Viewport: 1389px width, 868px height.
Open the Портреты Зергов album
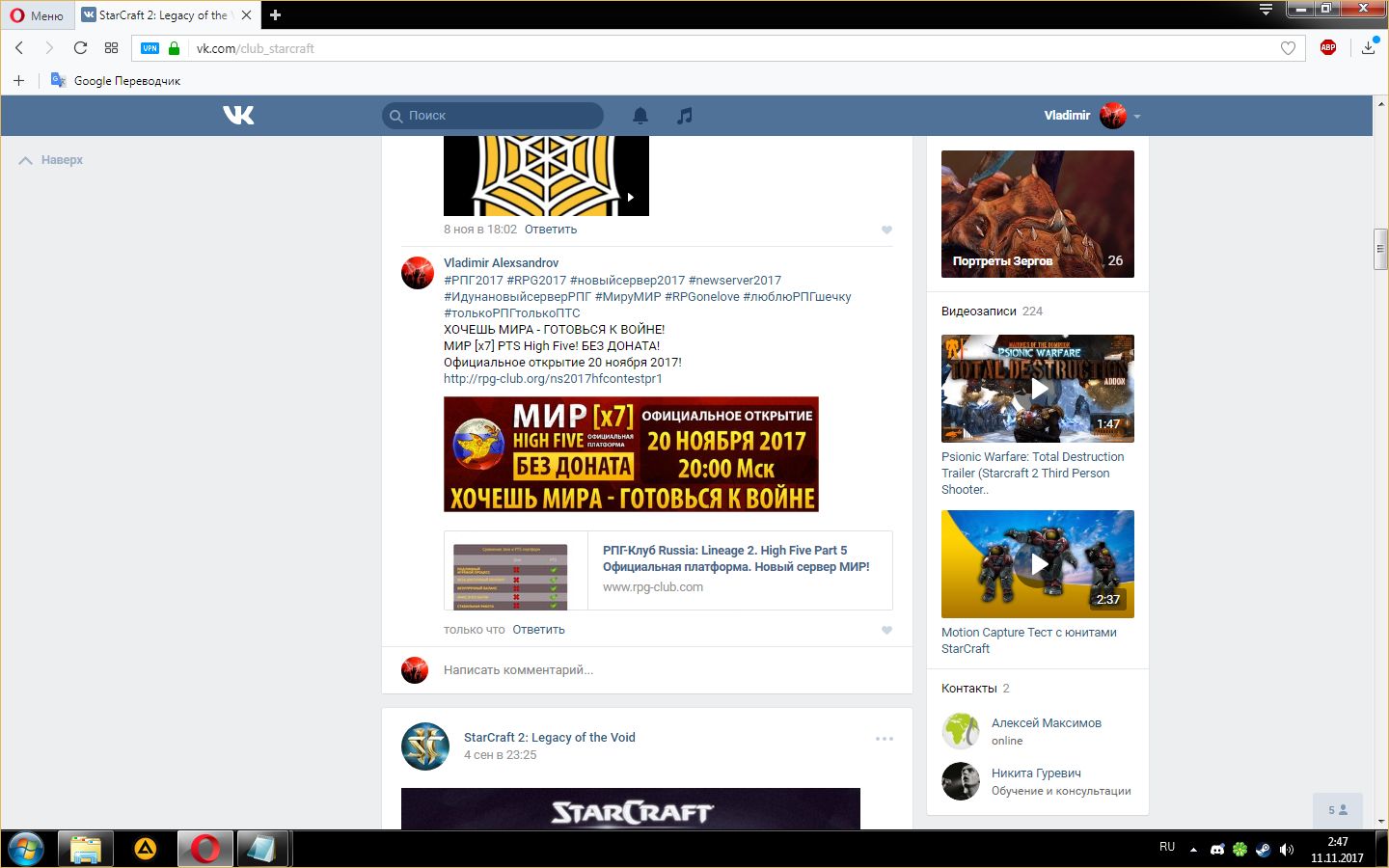tap(1038, 214)
